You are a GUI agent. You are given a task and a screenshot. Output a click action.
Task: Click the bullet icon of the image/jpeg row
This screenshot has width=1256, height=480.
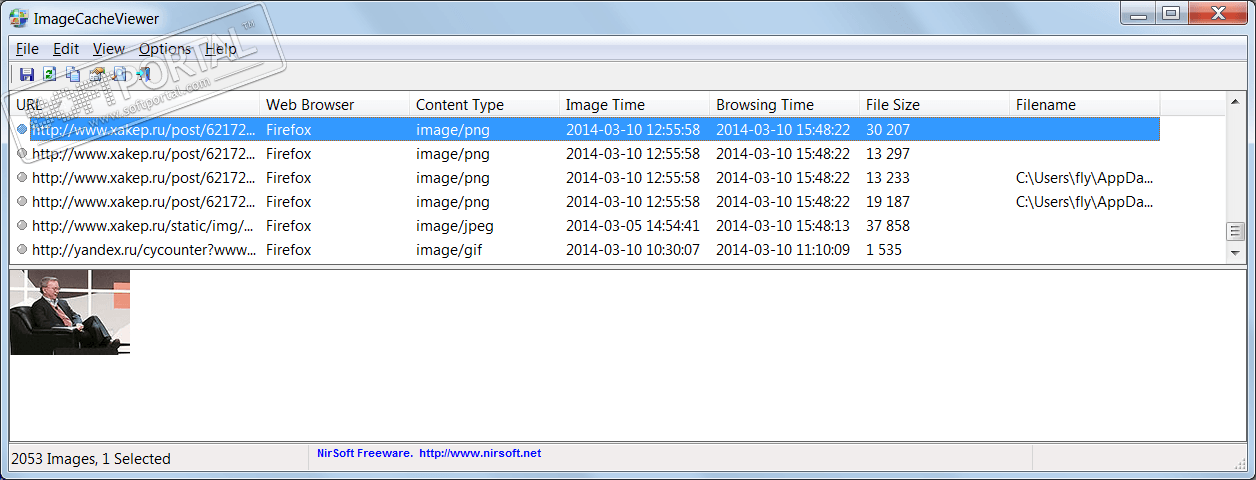click(22, 226)
